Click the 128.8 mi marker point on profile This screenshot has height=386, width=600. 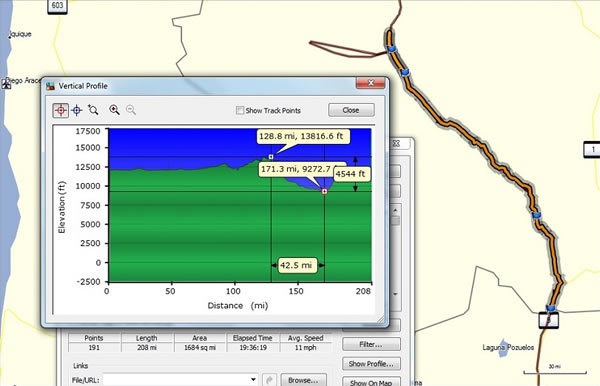point(271,157)
